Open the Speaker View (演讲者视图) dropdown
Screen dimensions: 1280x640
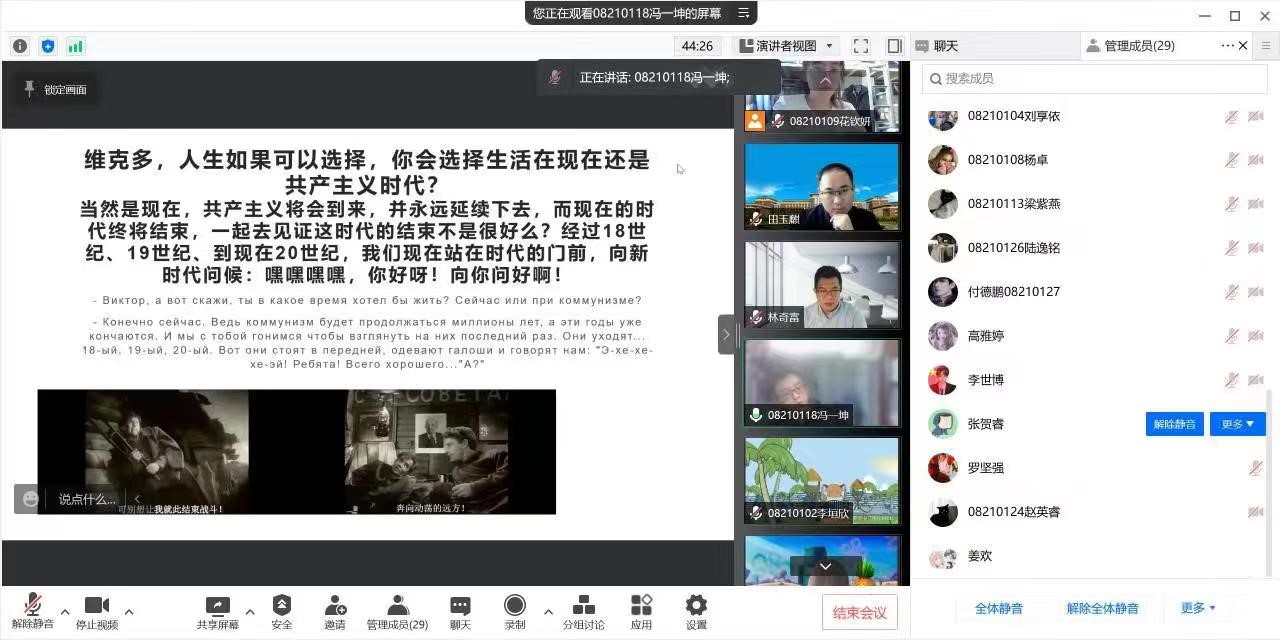(x=786, y=46)
